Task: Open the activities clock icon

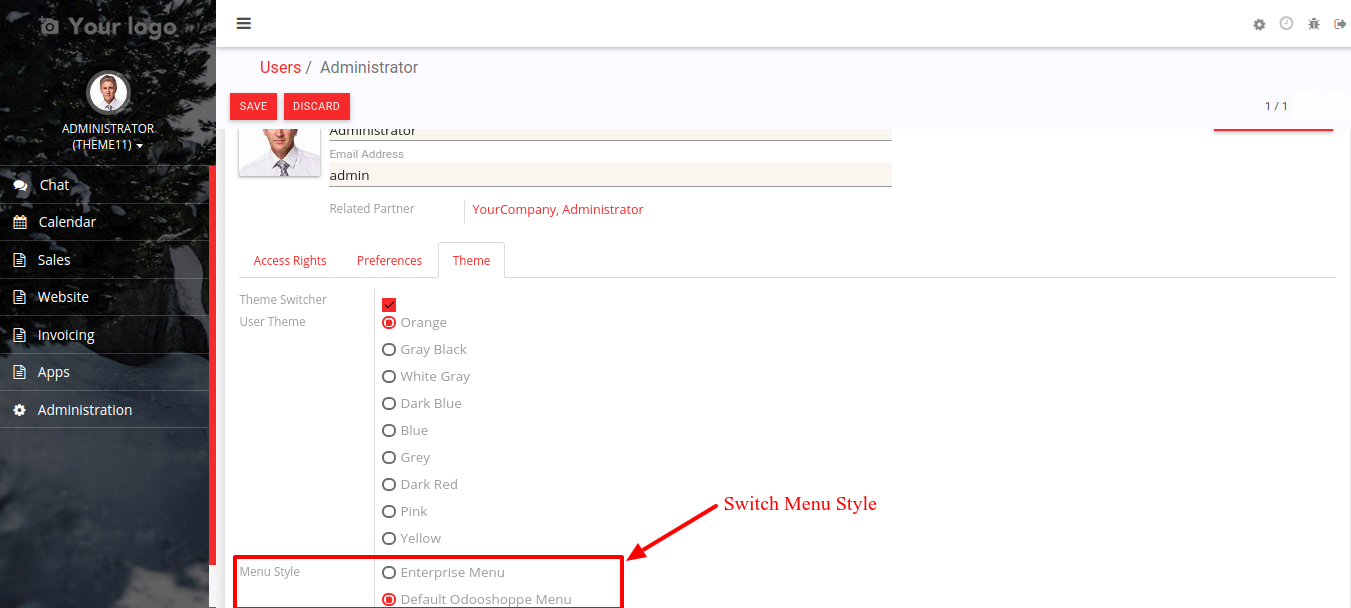Action: click(x=1287, y=23)
